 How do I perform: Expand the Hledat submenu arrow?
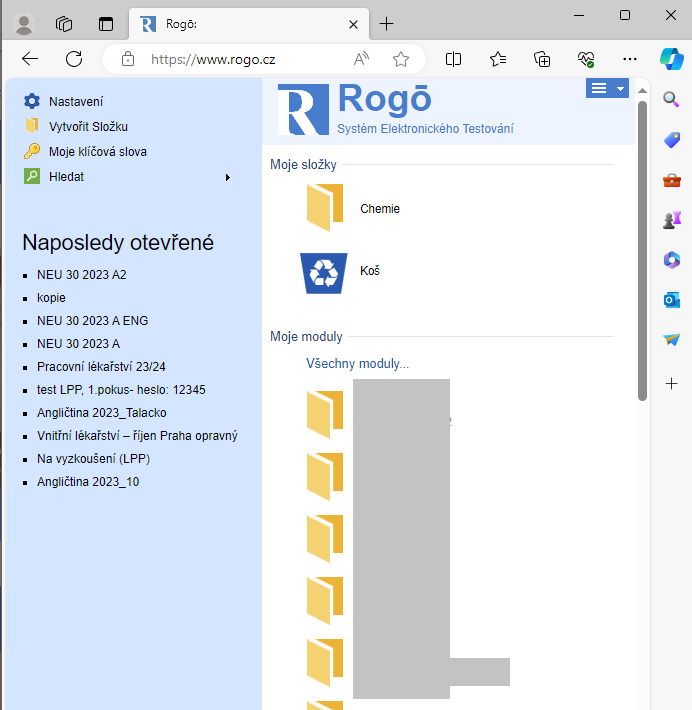tap(228, 178)
